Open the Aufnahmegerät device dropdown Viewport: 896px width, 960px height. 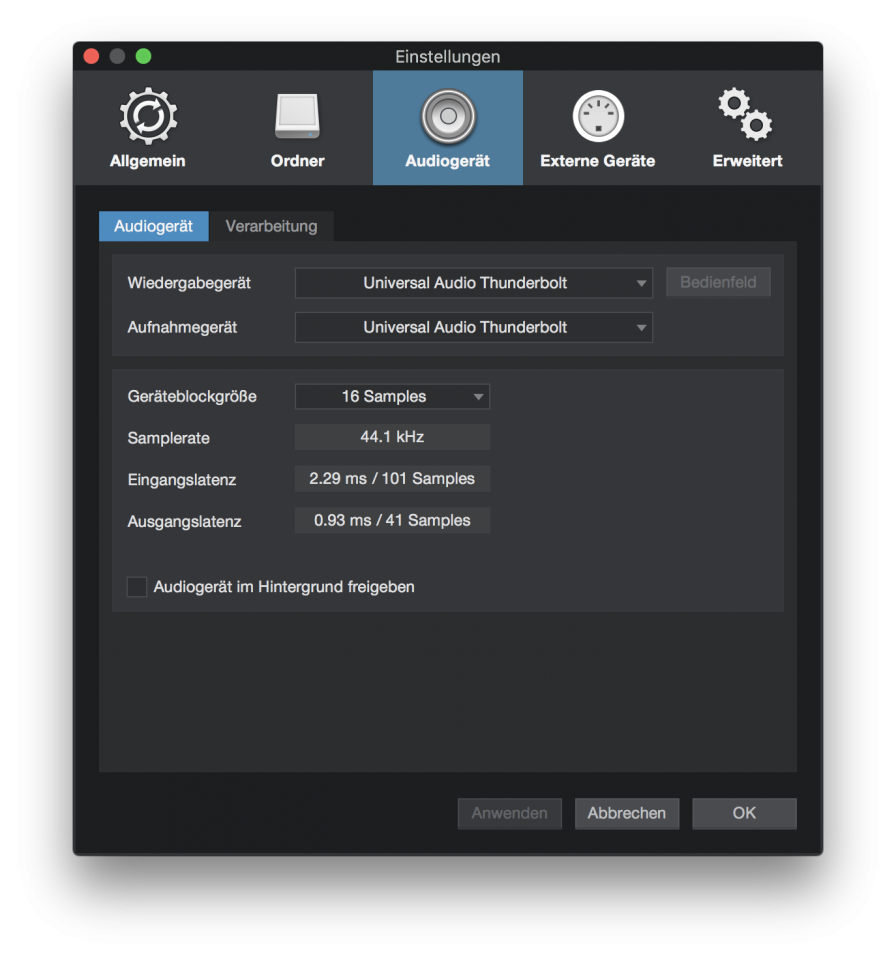(473, 327)
